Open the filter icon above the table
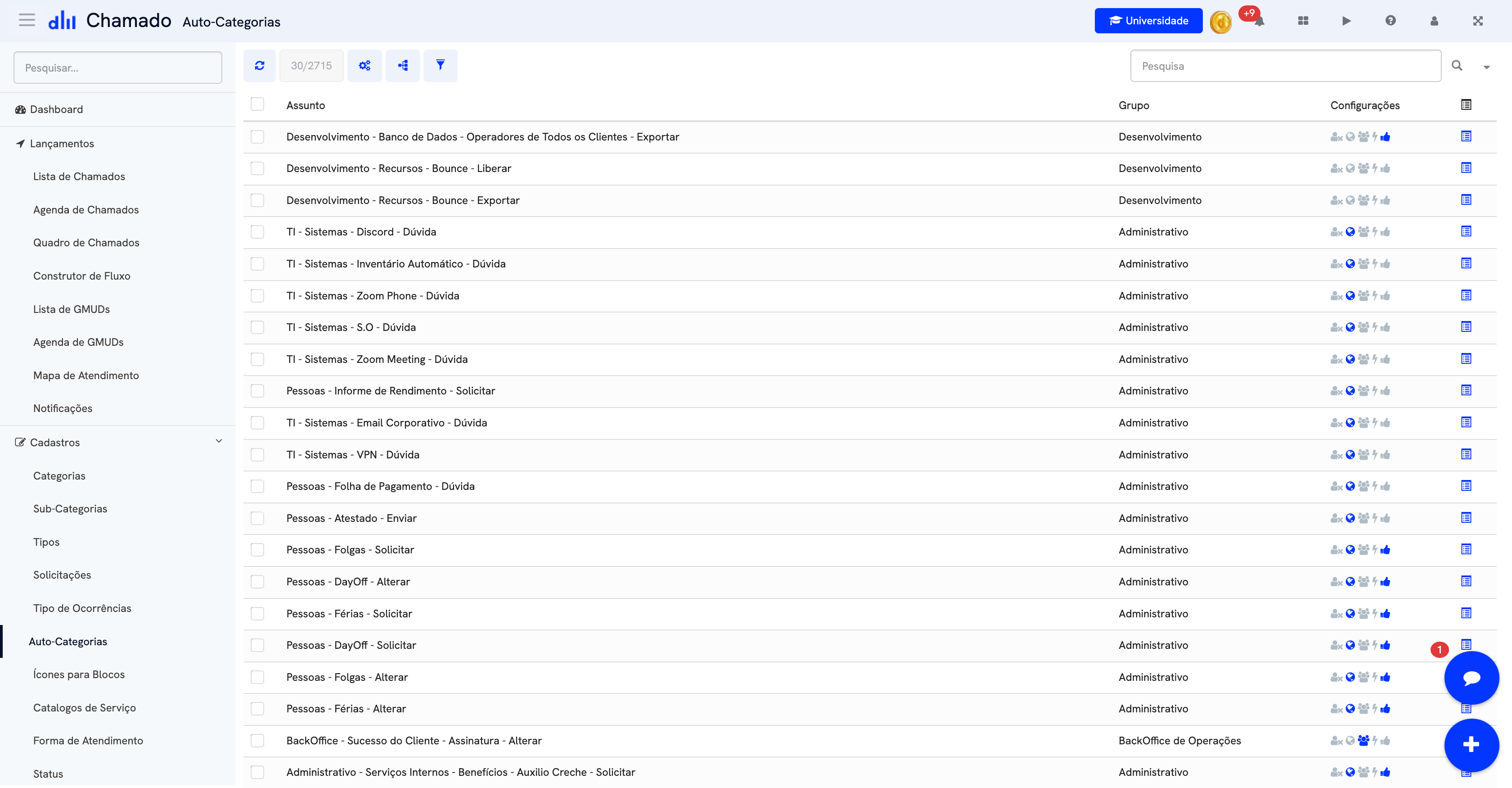Screen dimensions: 1512x788 click(x=440, y=65)
